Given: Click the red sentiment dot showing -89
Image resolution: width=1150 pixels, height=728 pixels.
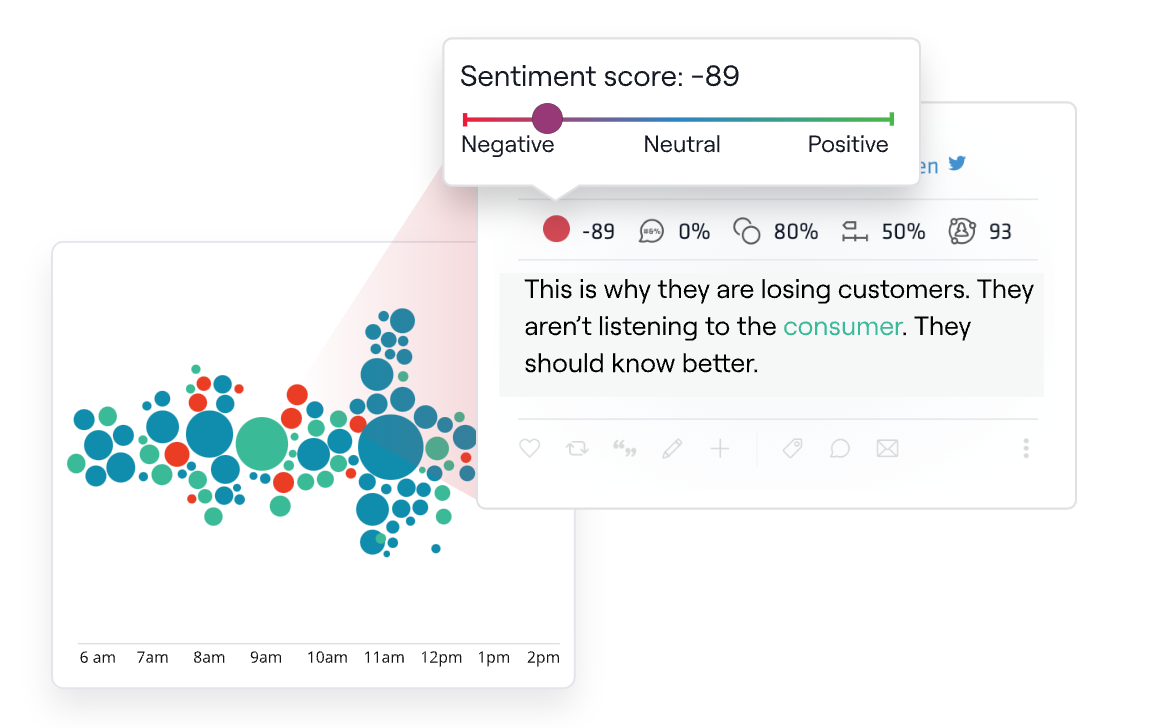Looking at the screenshot, I should click(557, 228).
